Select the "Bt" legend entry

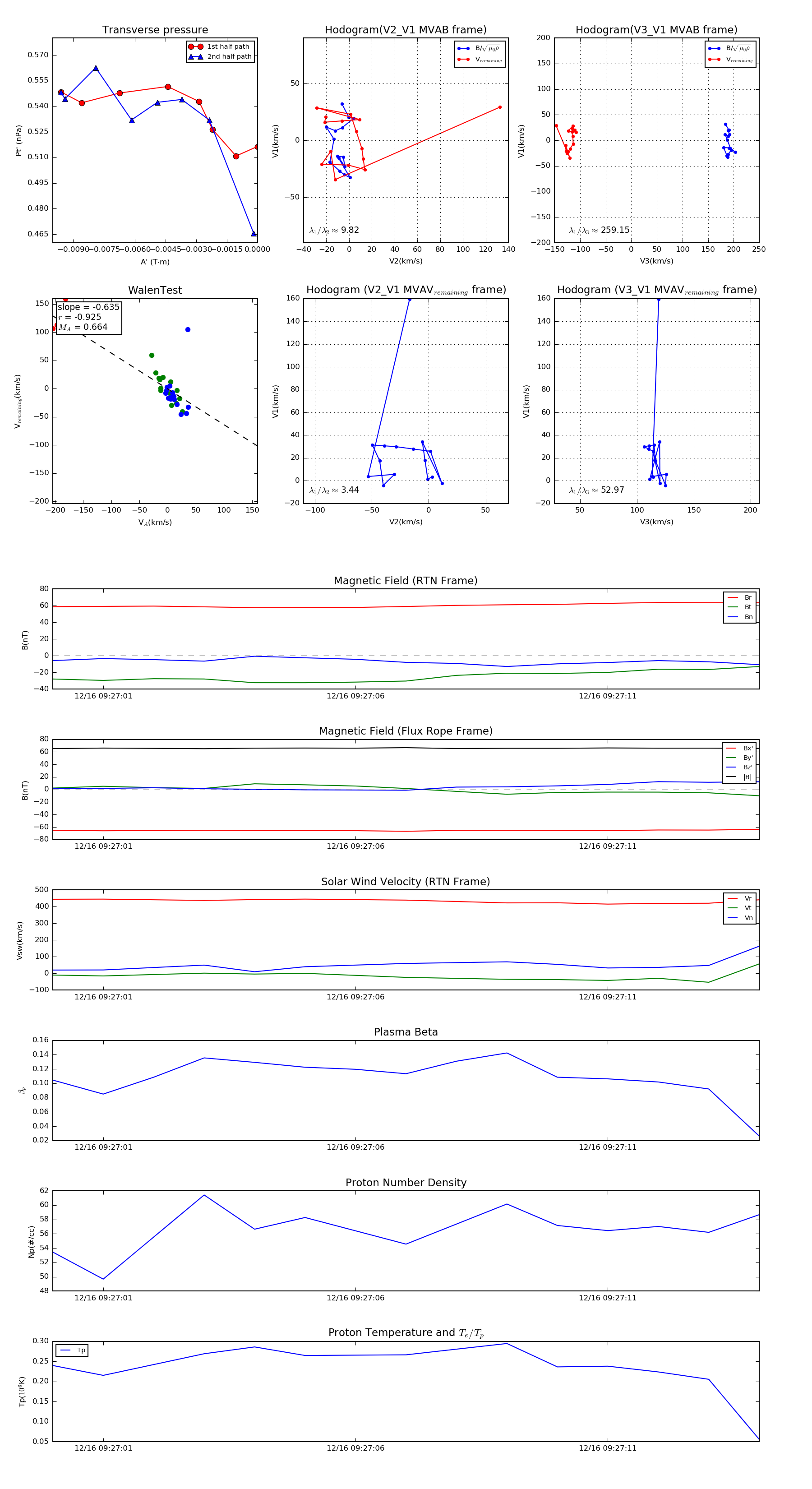click(x=740, y=607)
